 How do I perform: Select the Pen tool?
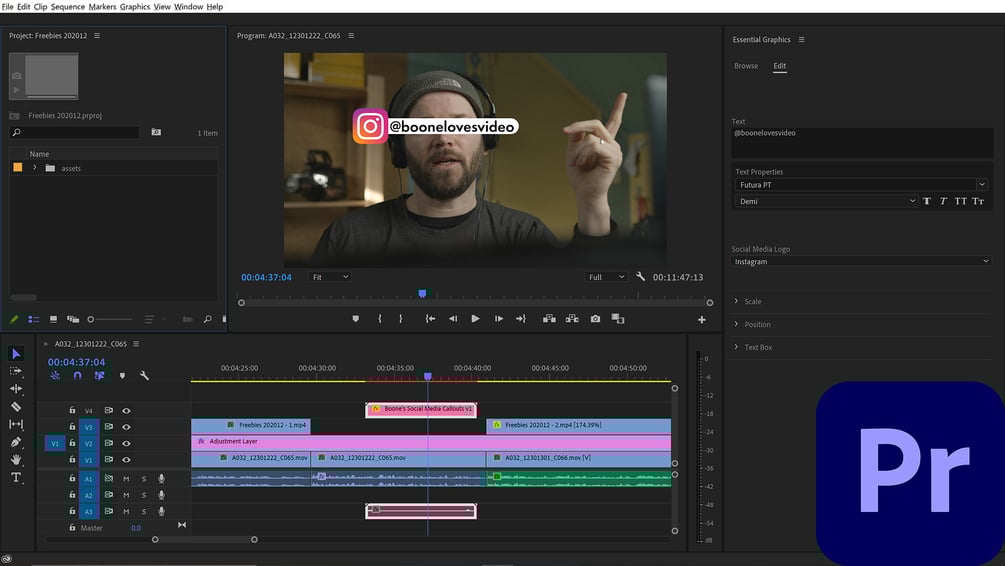coord(16,442)
